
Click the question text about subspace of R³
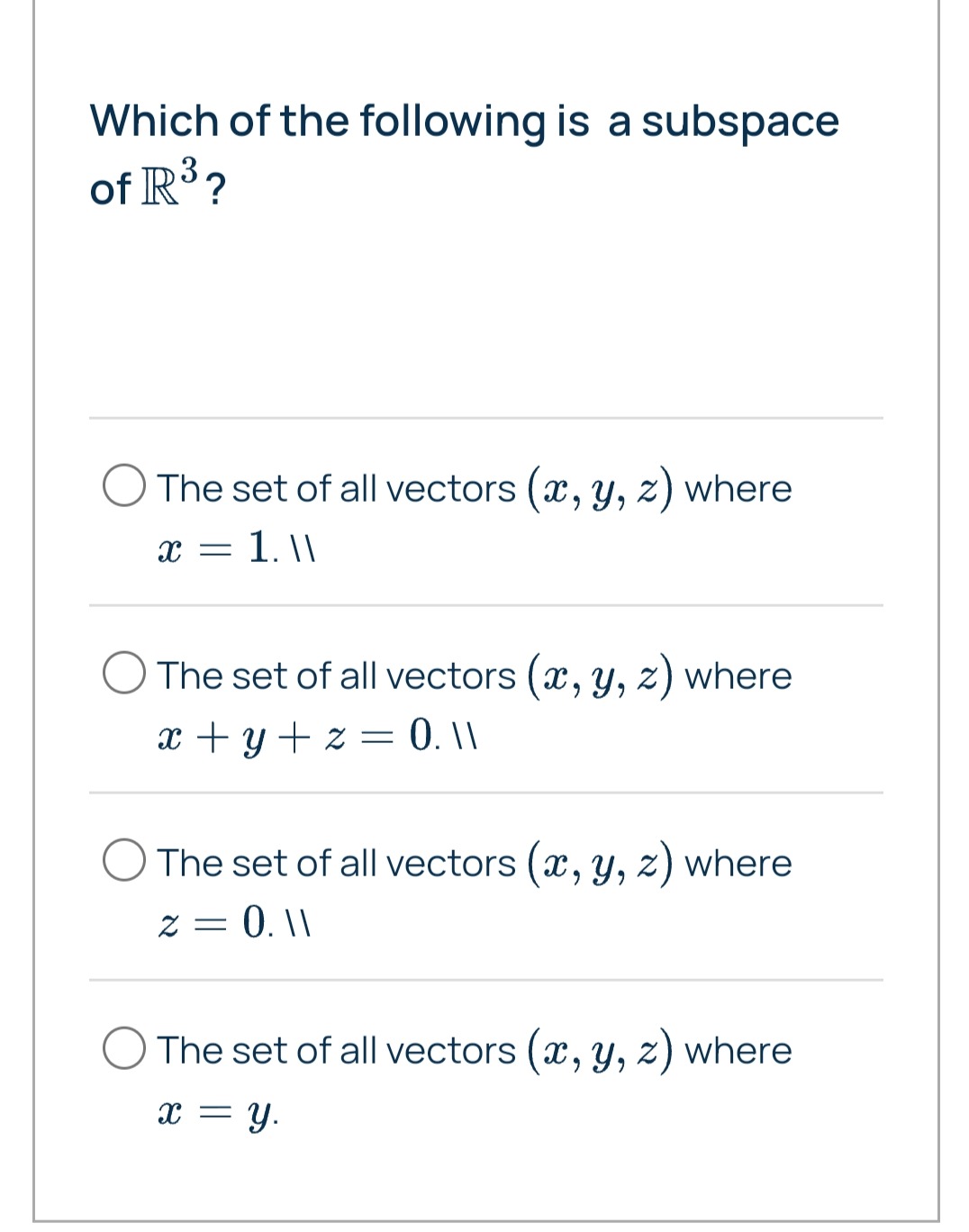pyautogui.click(x=465, y=154)
